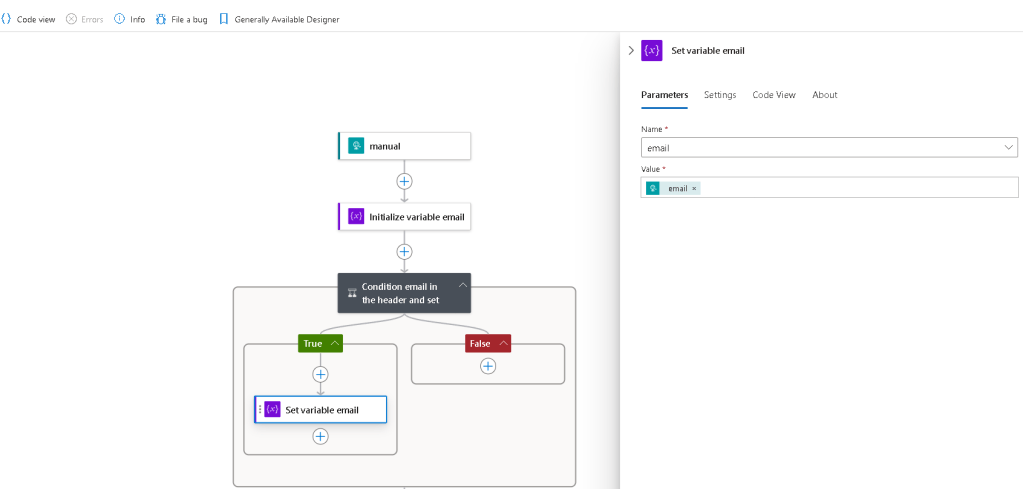Click into the Value input field
Screen dimensions: 1023x489
[x=829, y=188]
